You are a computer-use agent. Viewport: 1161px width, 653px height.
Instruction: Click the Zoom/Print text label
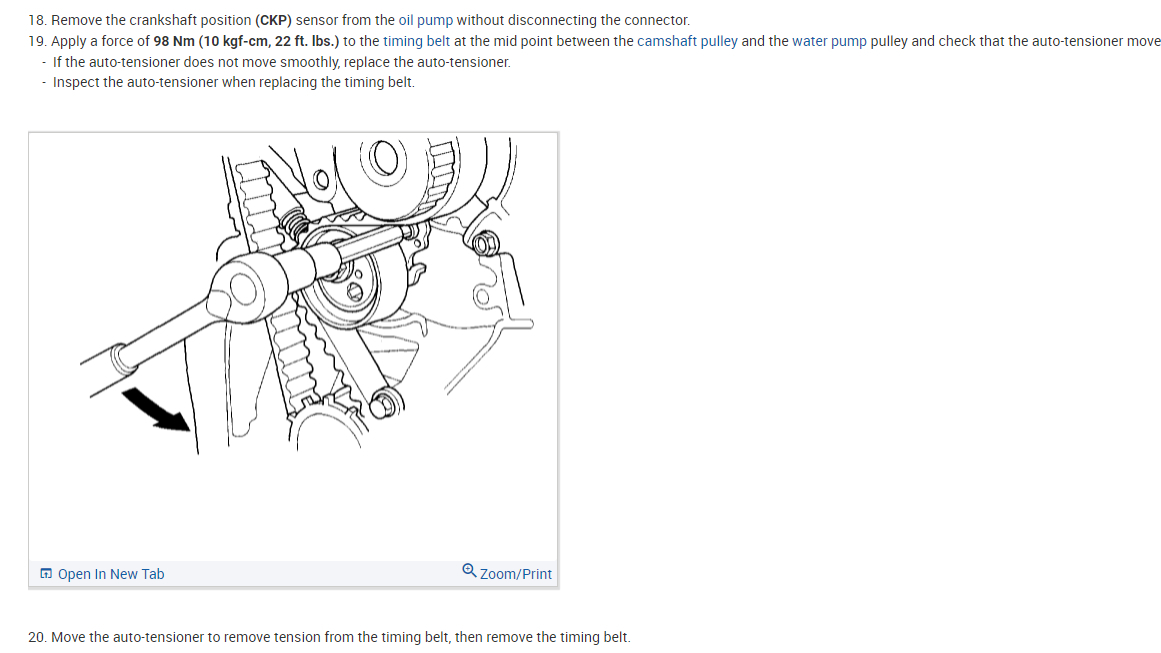pos(515,574)
